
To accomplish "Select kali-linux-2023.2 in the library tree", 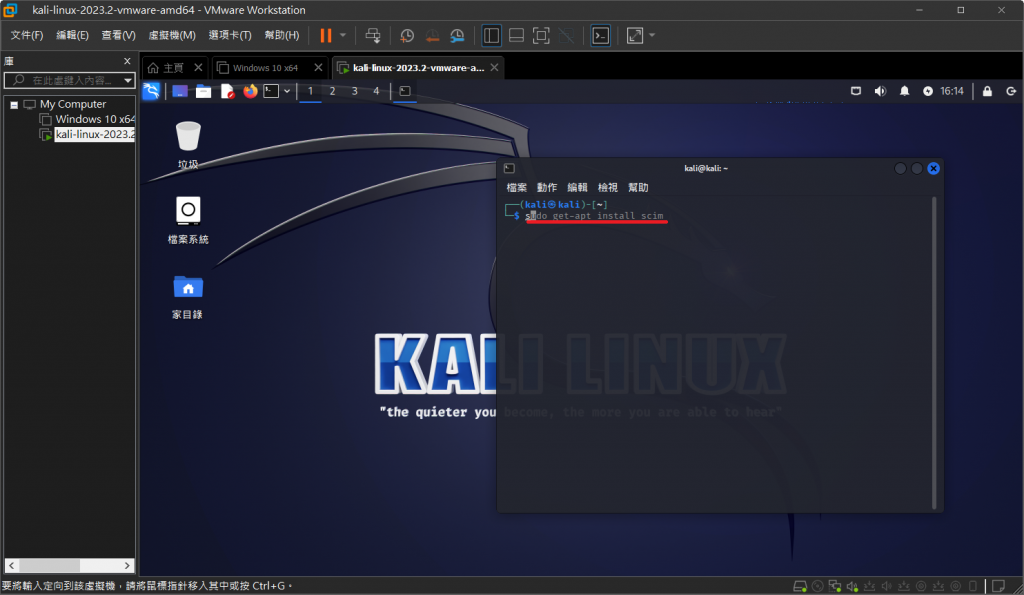I will pos(95,134).
